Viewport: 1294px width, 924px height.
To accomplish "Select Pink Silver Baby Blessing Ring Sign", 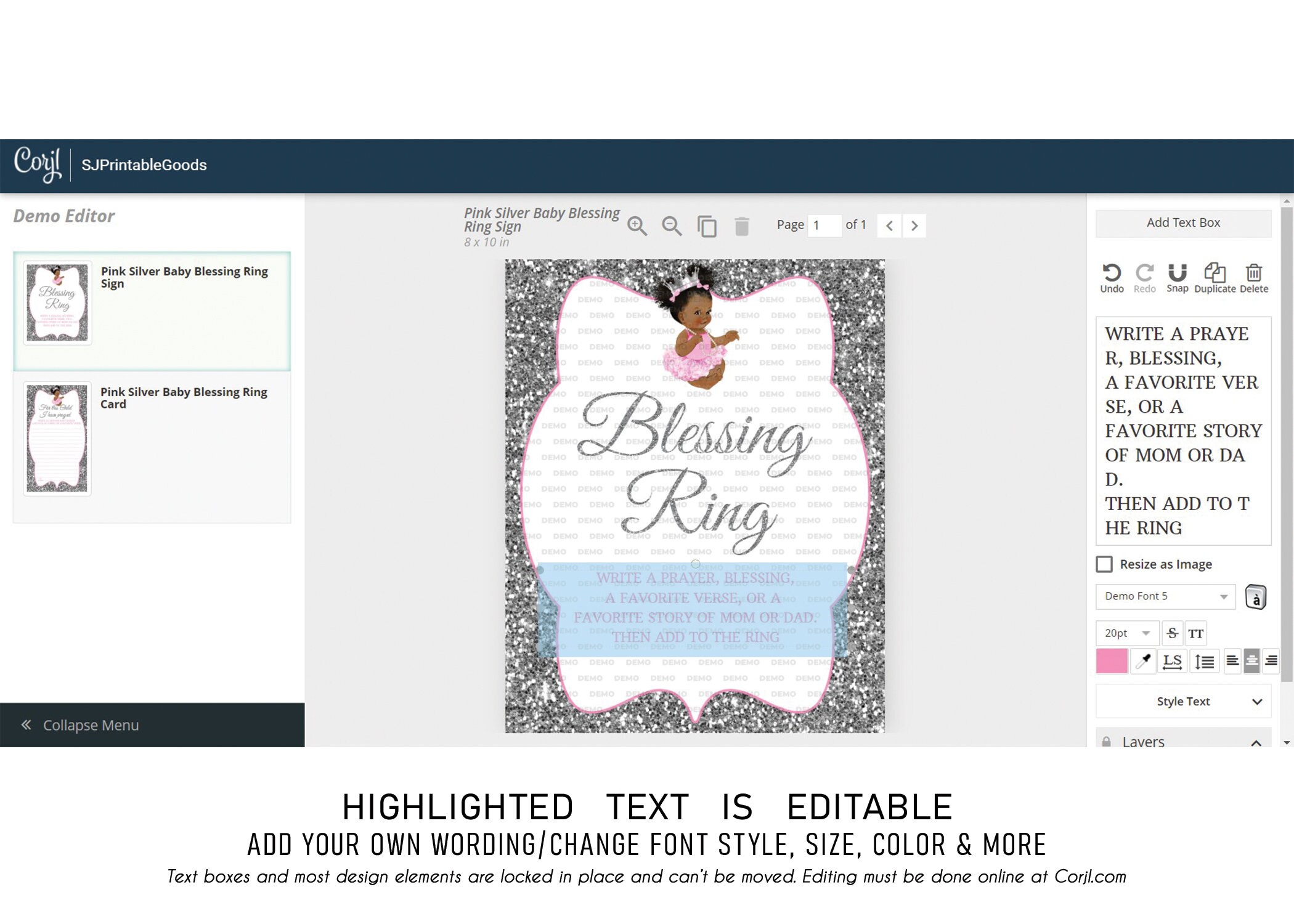I will pyautogui.click(x=152, y=311).
